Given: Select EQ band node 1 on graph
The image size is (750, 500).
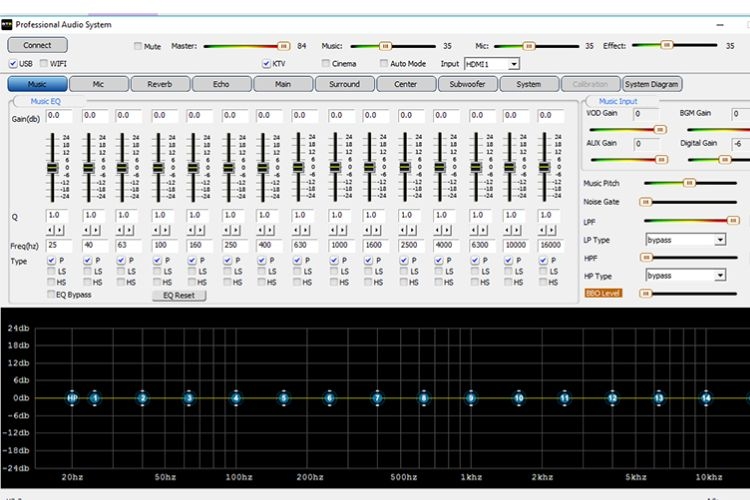Looking at the screenshot, I should (95, 398).
